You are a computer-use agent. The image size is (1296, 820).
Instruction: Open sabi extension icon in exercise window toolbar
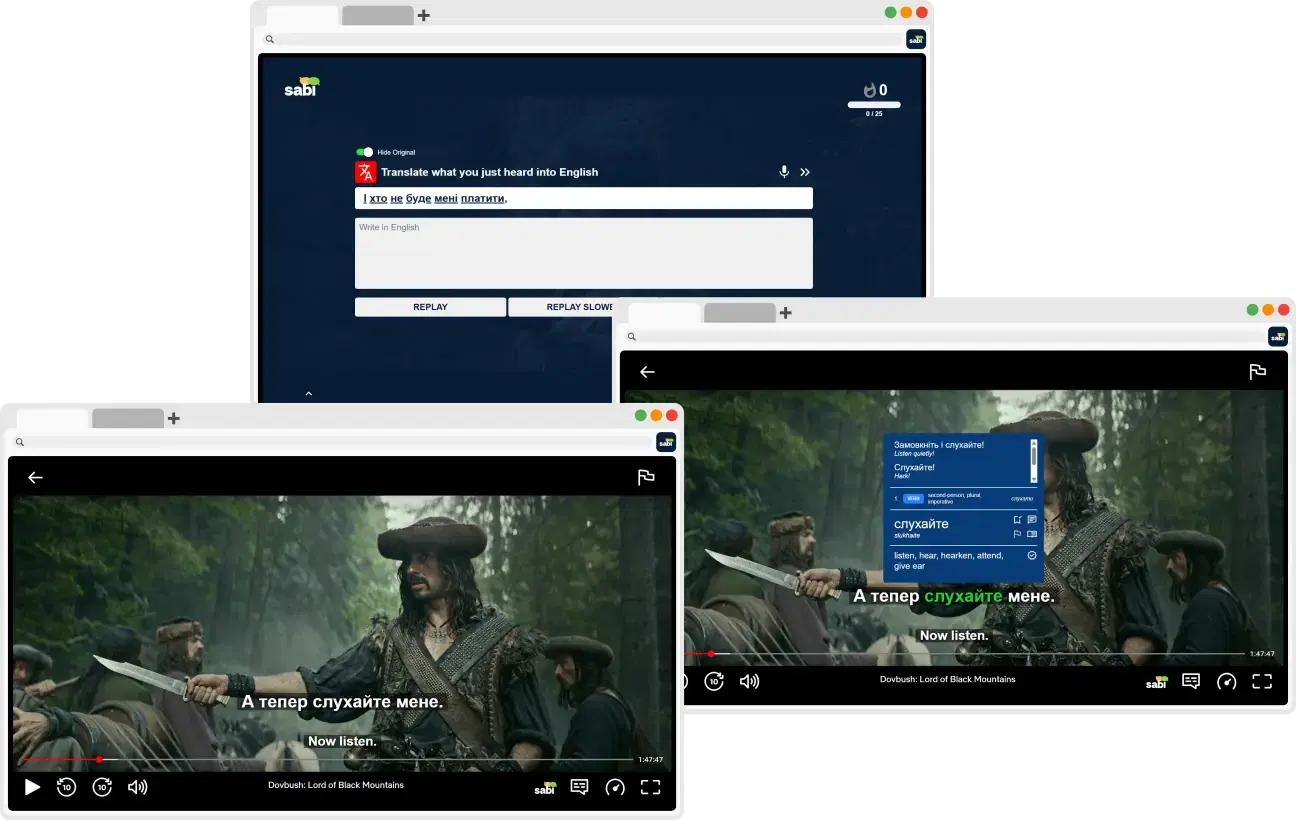pos(916,39)
